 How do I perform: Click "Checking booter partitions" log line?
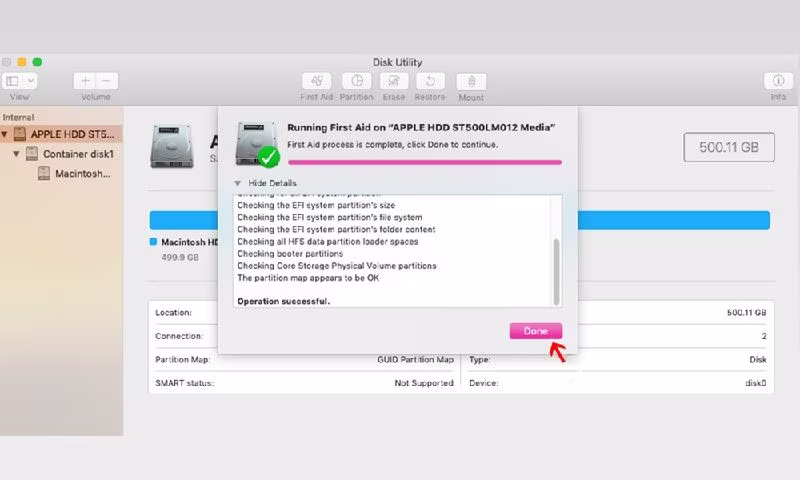290,254
